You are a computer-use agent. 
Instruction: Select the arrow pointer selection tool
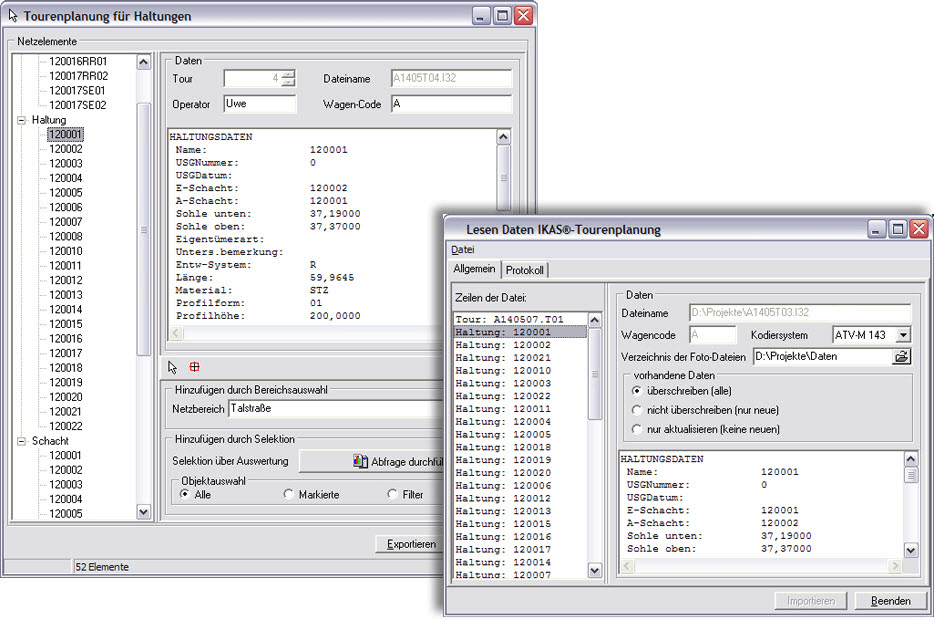pyautogui.click(x=172, y=367)
